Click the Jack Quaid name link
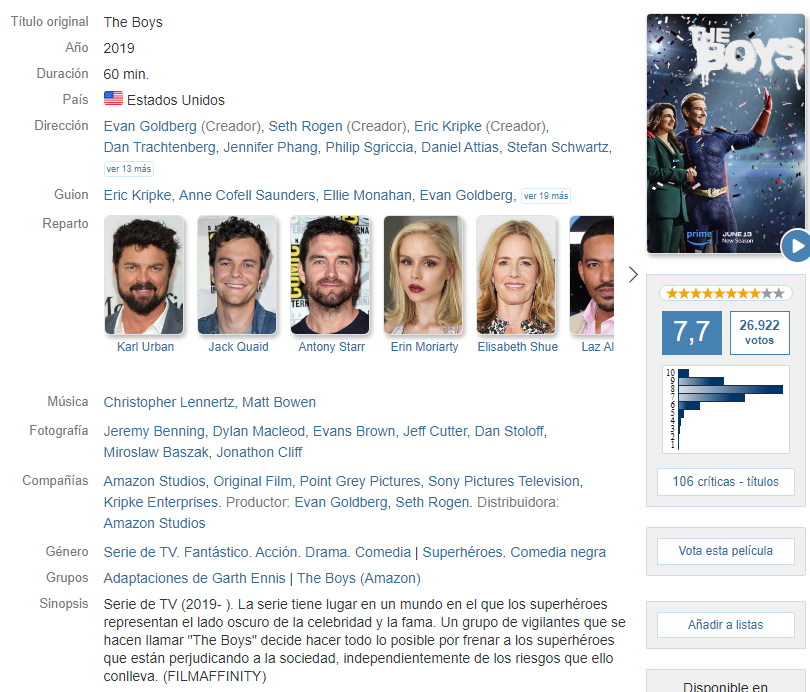The width and height of the screenshot is (810, 692). tap(238, 347)
